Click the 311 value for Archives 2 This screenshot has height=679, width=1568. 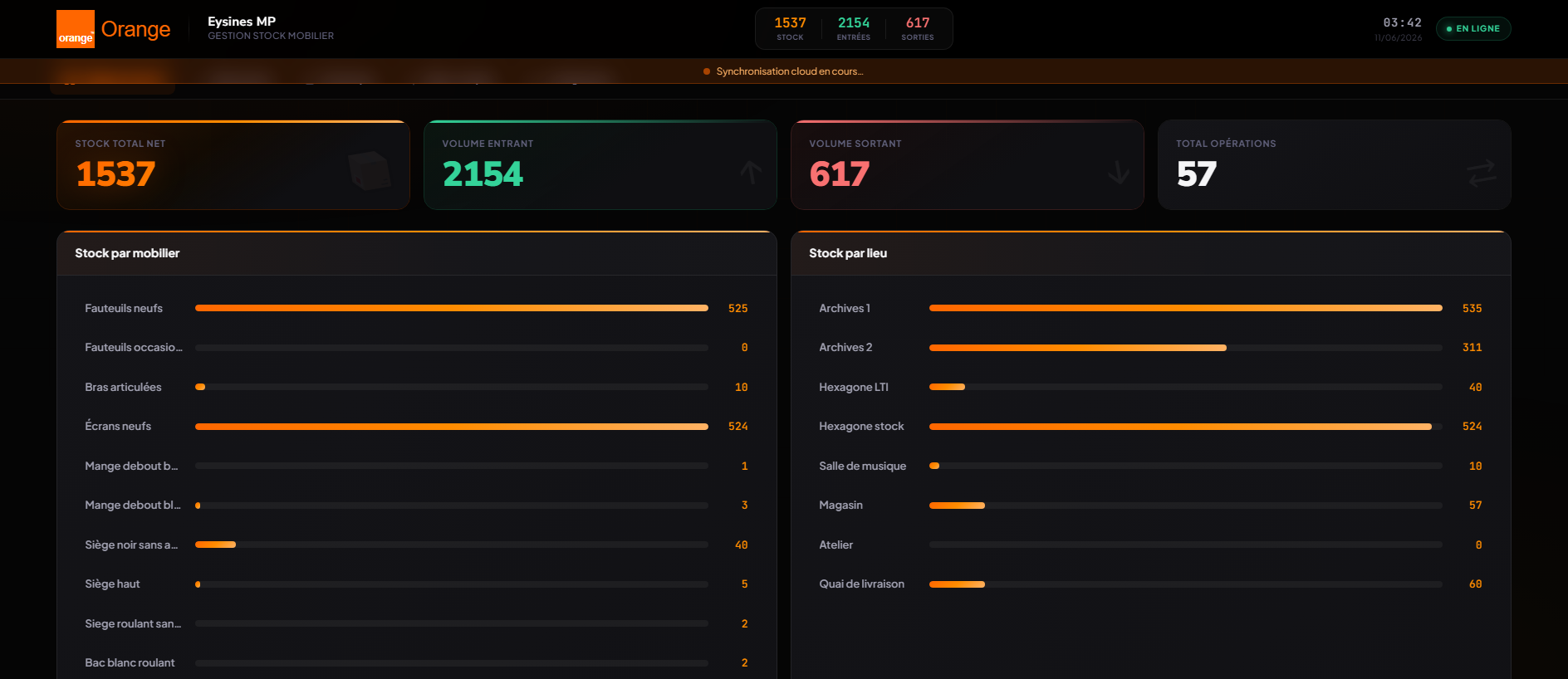(x=1472, y=347)
